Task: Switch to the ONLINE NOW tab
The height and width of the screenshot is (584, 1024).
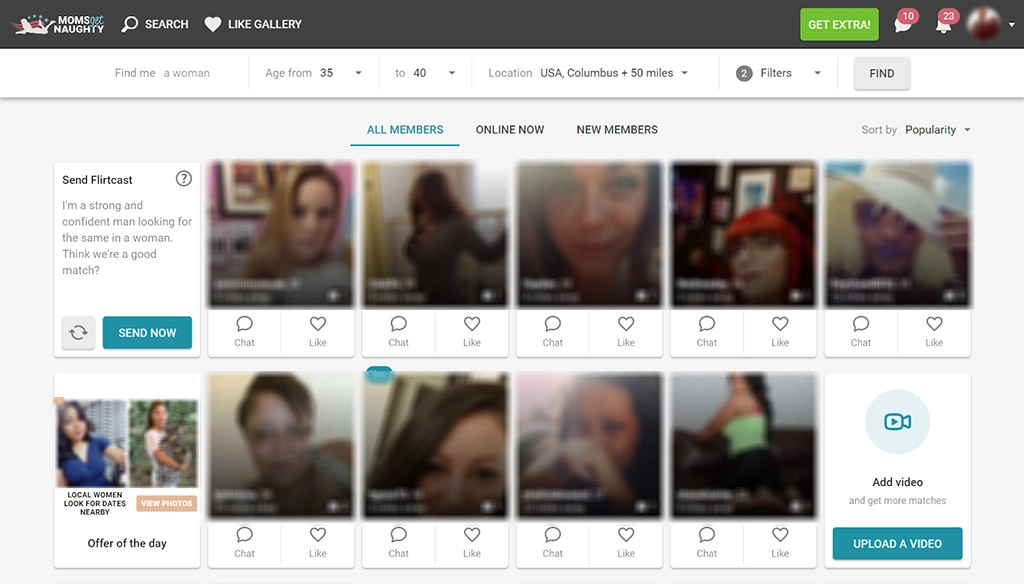Action: [509, 129]
